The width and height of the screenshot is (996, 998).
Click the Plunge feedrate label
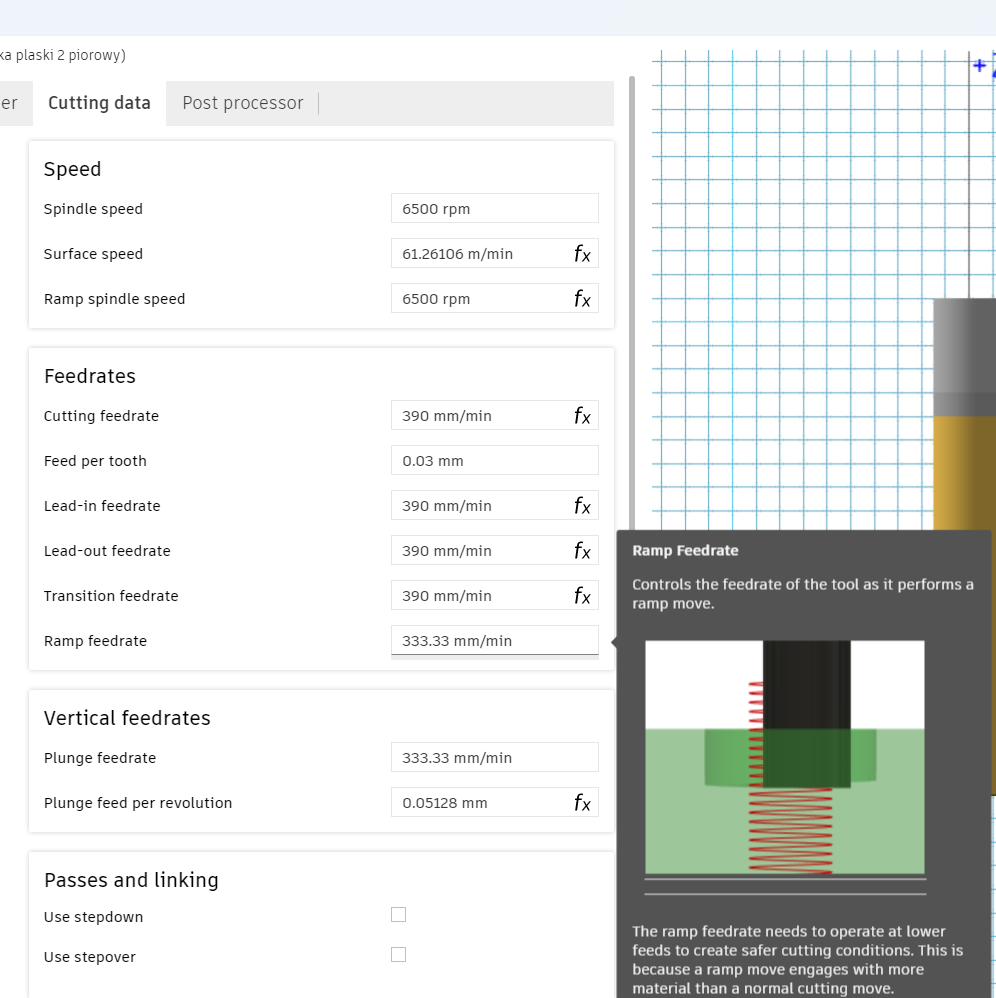click(100, 758)
